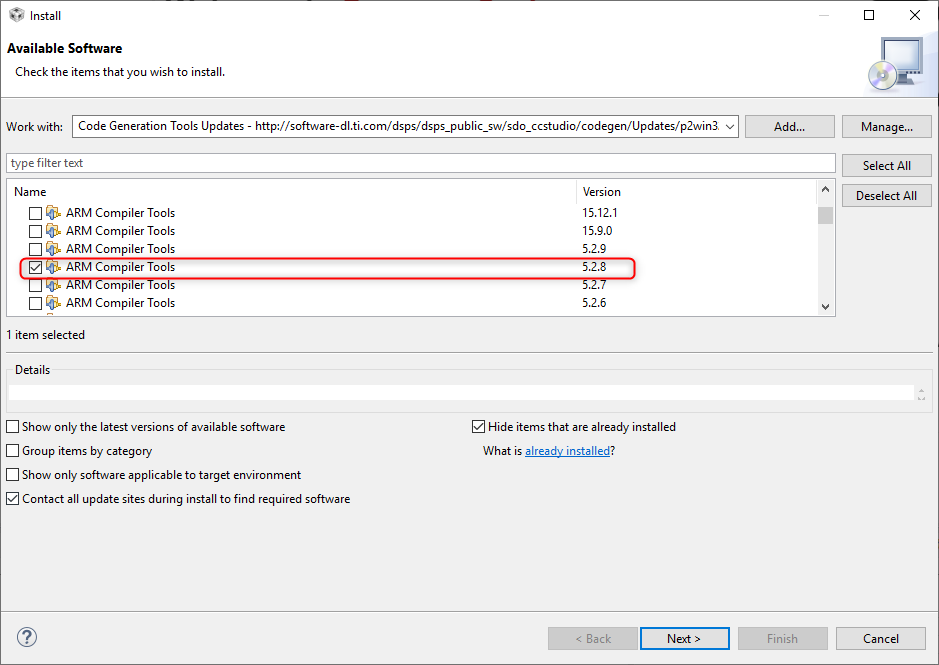Toggle Group items by category checkbox

pyautogui.click(x=14, y=451)
